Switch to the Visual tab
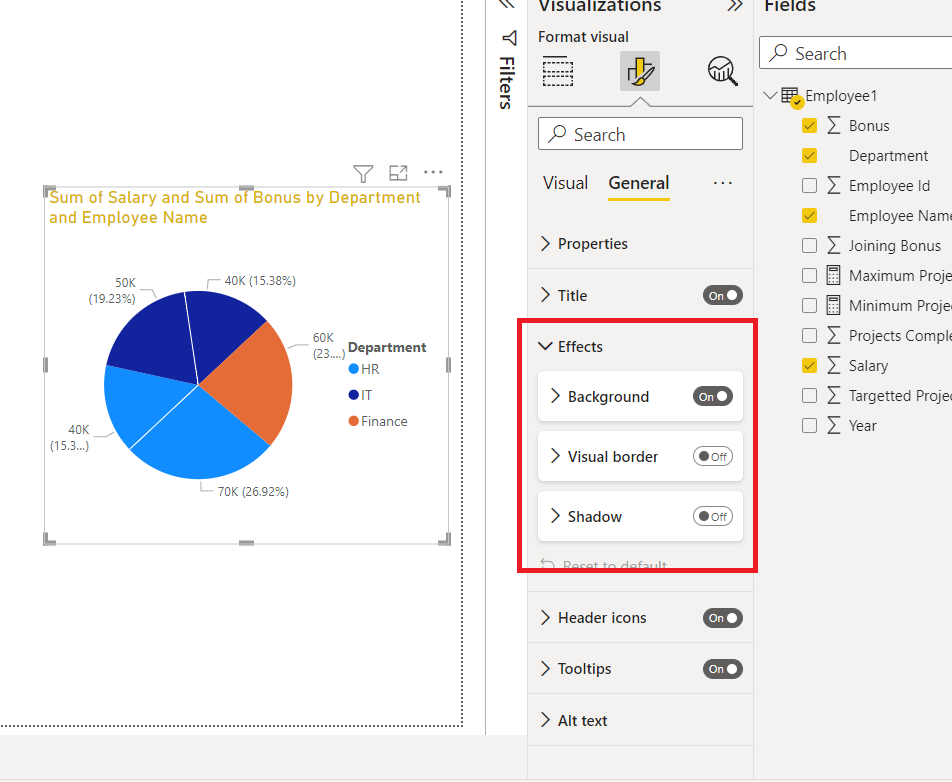 pyautogui.click(x=565, y=183)
